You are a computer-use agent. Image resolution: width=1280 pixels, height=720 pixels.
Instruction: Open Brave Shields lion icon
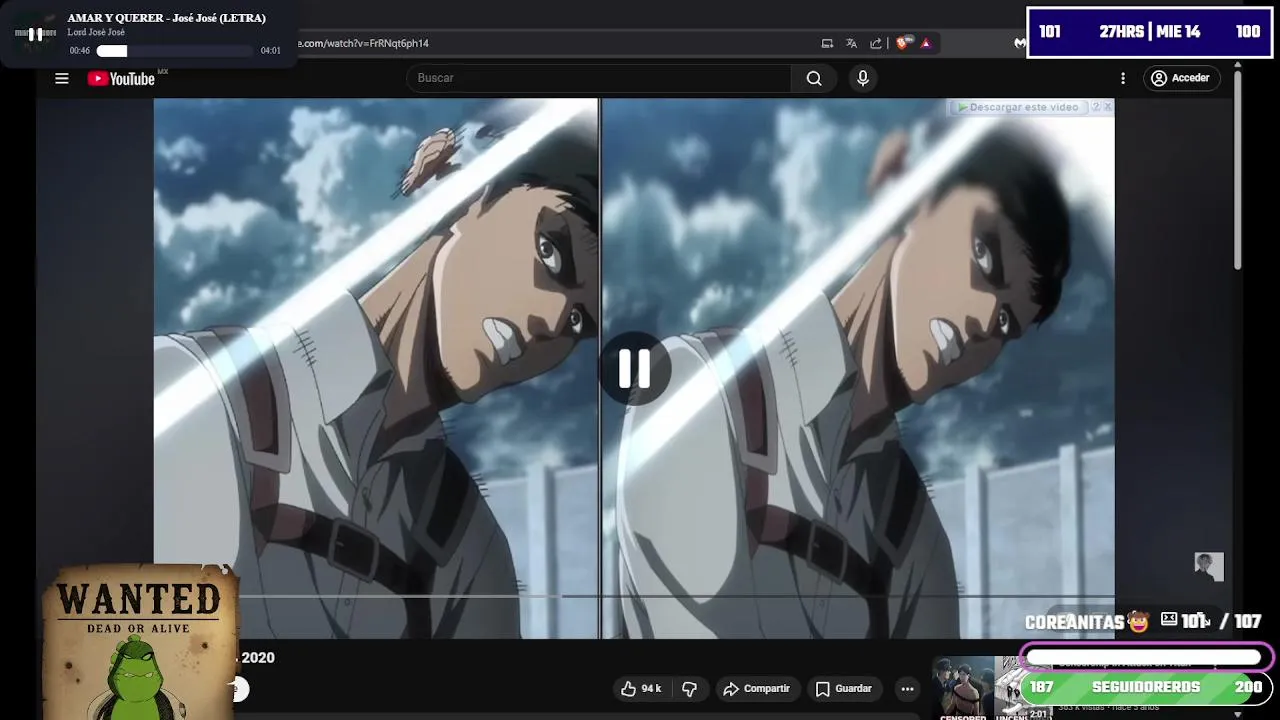click(903, 43)
